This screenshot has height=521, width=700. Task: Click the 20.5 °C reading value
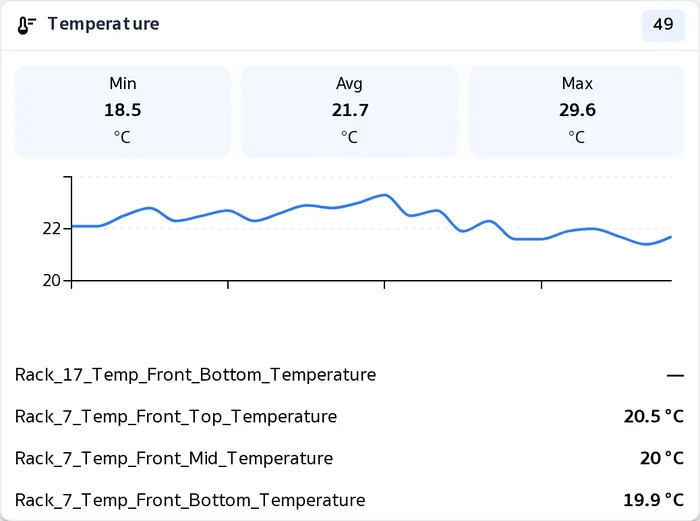click(654, 417)
